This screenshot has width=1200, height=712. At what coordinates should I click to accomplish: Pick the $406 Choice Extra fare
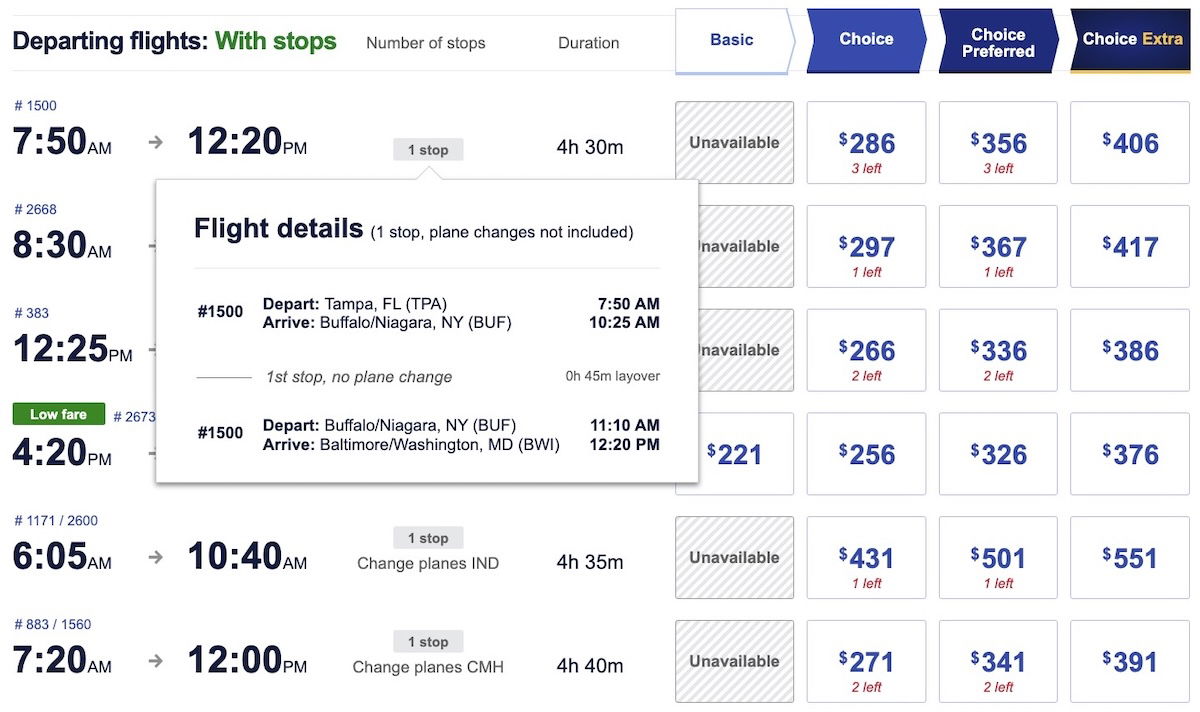1130,143
